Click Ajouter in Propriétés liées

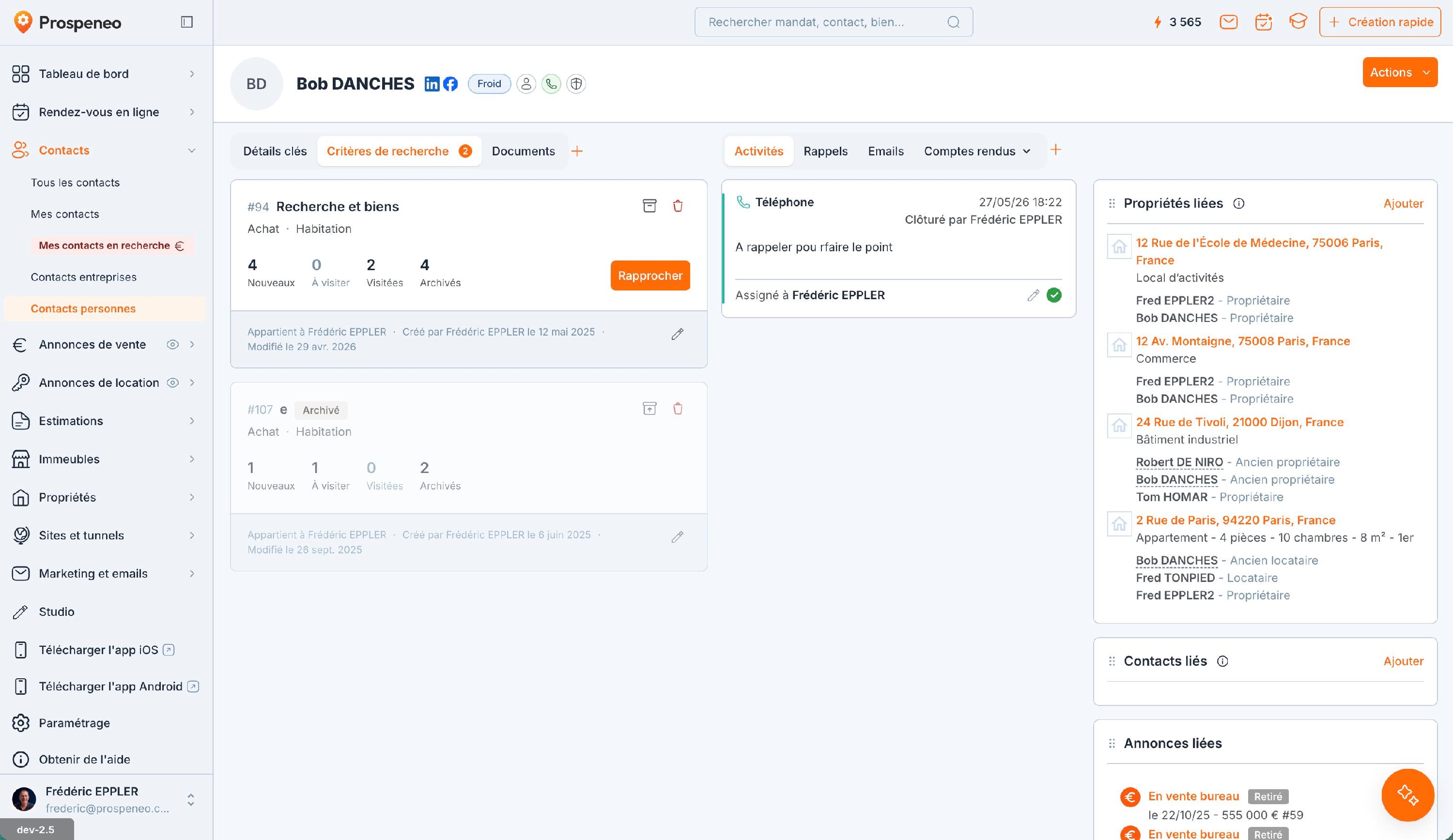point(1403,203)
